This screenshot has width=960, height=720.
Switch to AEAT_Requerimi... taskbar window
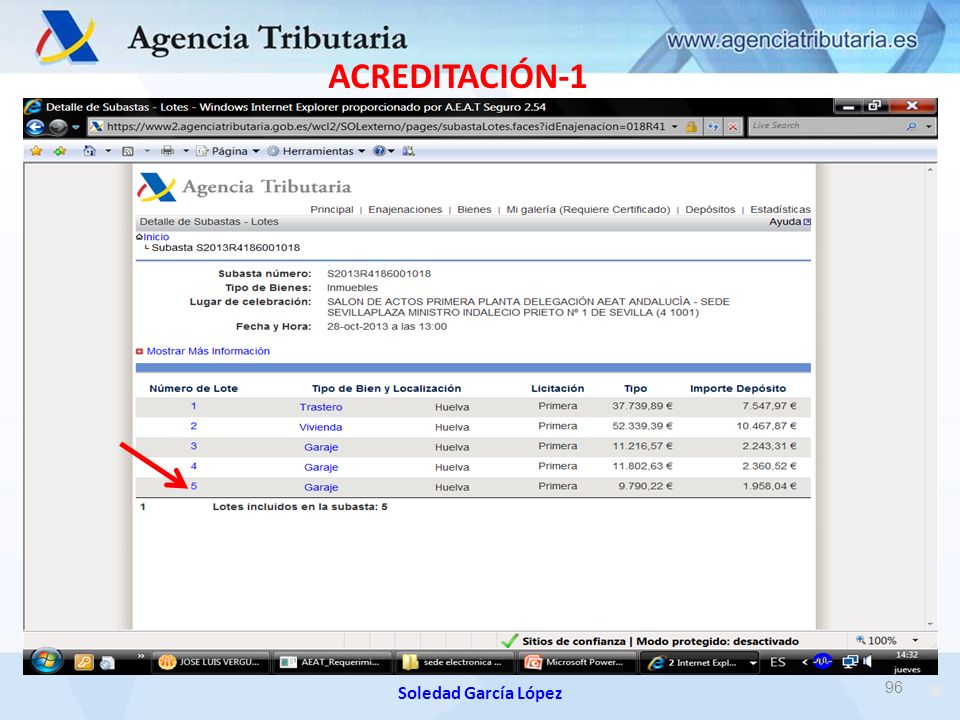pyautogui.click(x=332, y=662)
